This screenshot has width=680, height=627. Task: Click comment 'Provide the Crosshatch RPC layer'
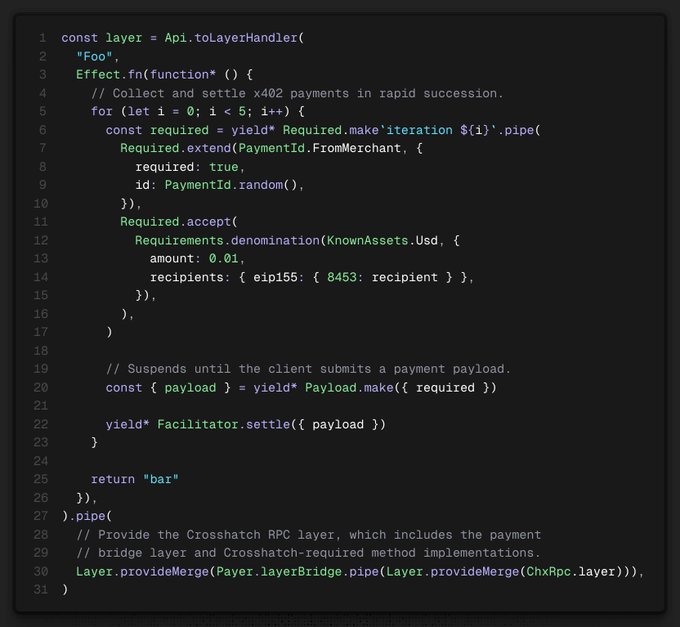click(x=216, y=535)
